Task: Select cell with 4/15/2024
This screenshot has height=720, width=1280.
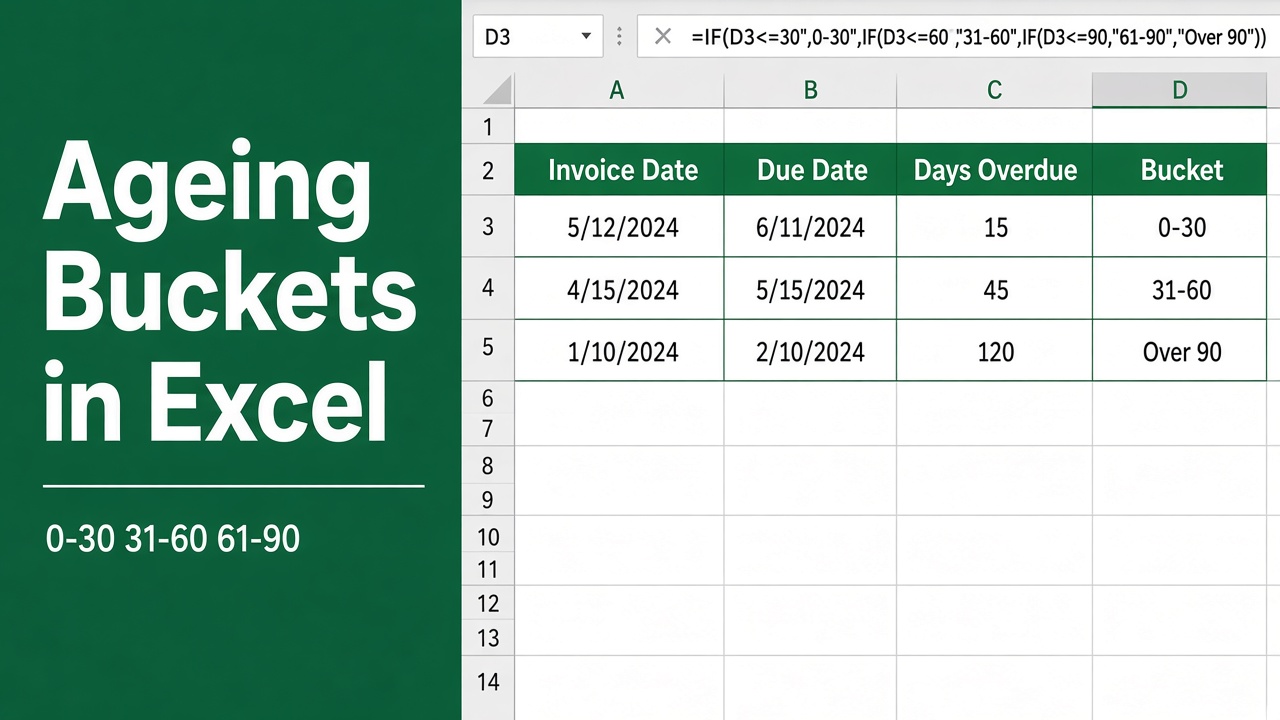Action: [x=619, y=289]
